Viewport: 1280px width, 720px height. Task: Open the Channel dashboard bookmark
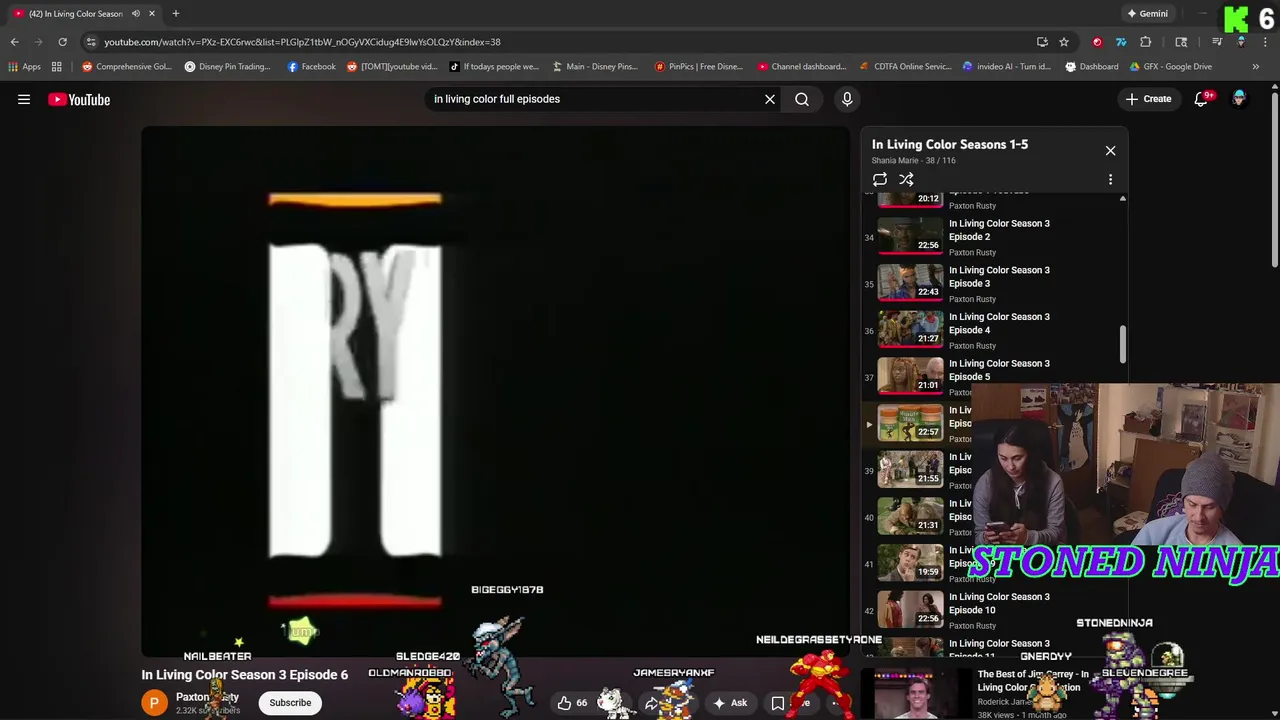coord(802,67)
